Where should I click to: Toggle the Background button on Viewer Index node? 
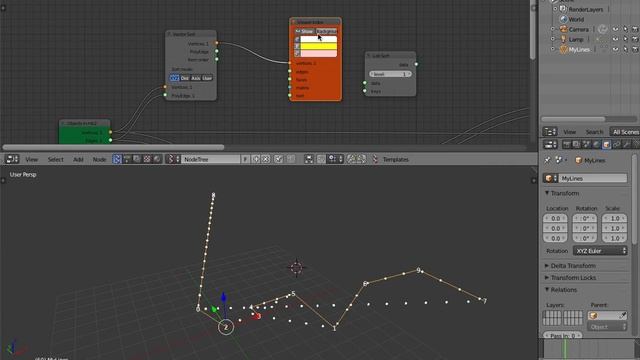pos(326,31)
